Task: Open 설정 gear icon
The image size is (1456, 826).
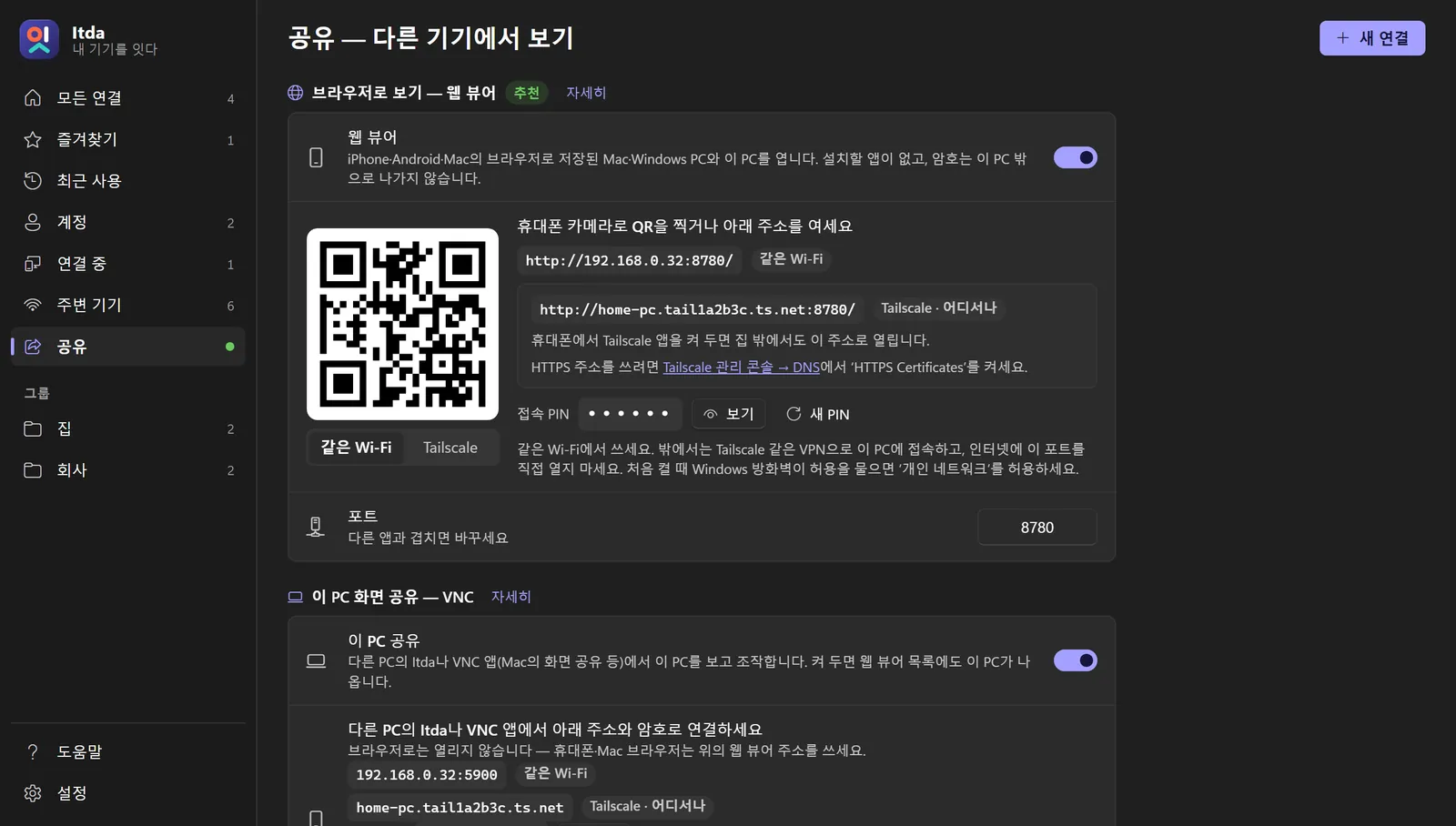Action: (33, 793)
